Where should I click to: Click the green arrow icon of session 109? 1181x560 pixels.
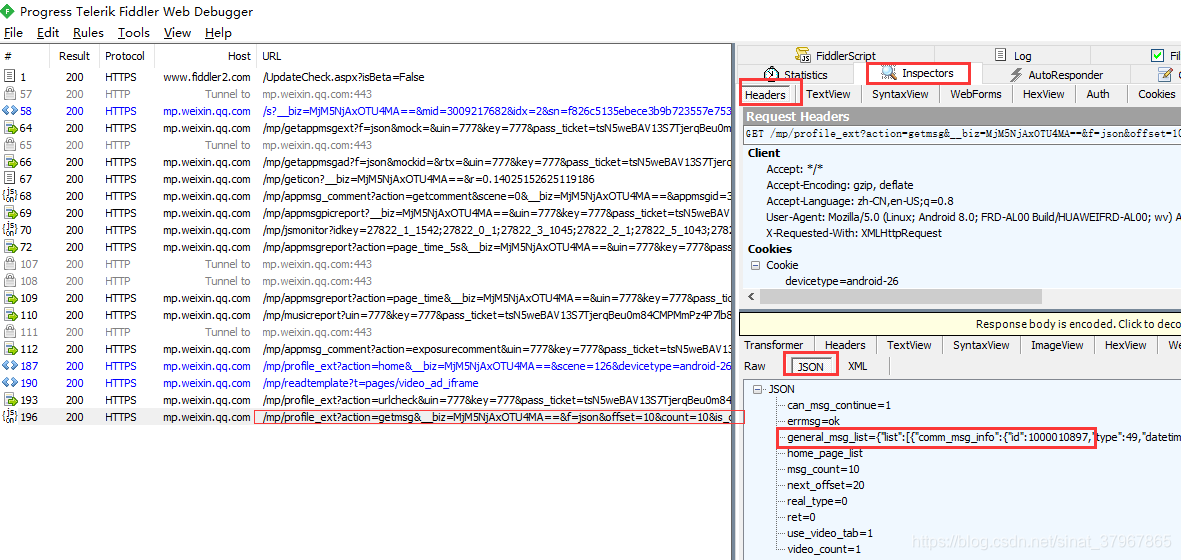(11, 298)
